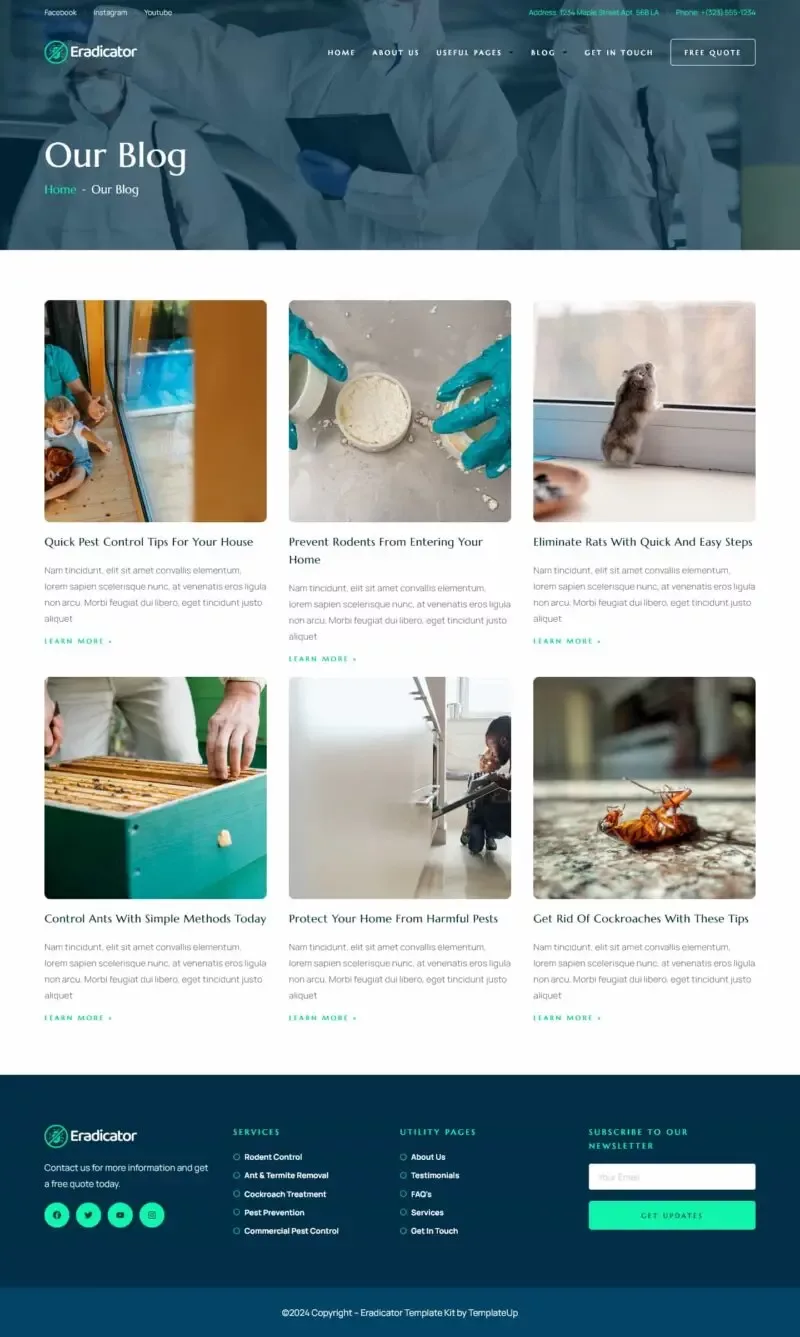800x1337 pixels.
Task: Follow Learn More under Control Ants article
Action: (78, 1018)
